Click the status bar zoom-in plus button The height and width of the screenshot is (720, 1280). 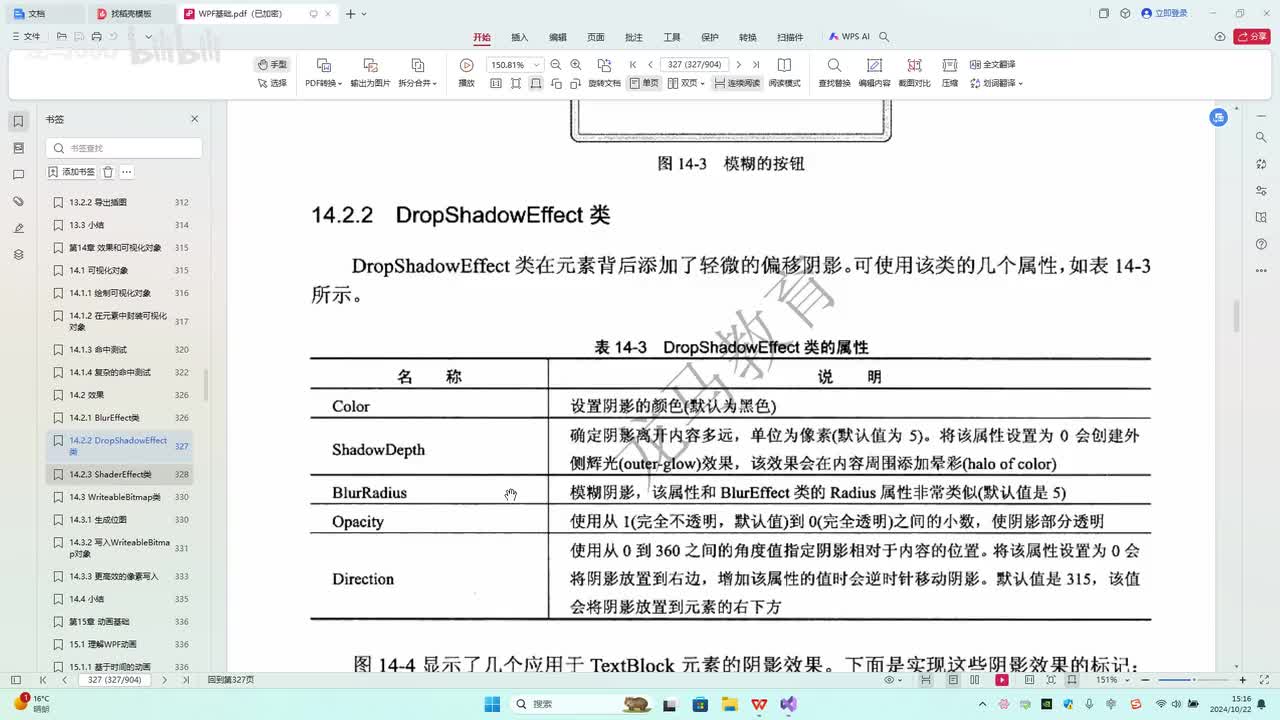click(x=1243, y=680)
